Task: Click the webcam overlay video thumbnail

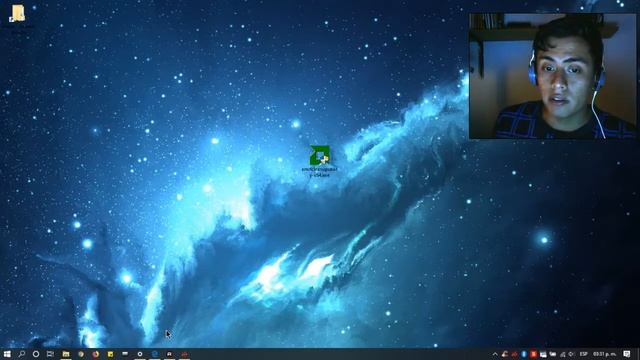Action: pyautogui.click(x=552, y=76)
